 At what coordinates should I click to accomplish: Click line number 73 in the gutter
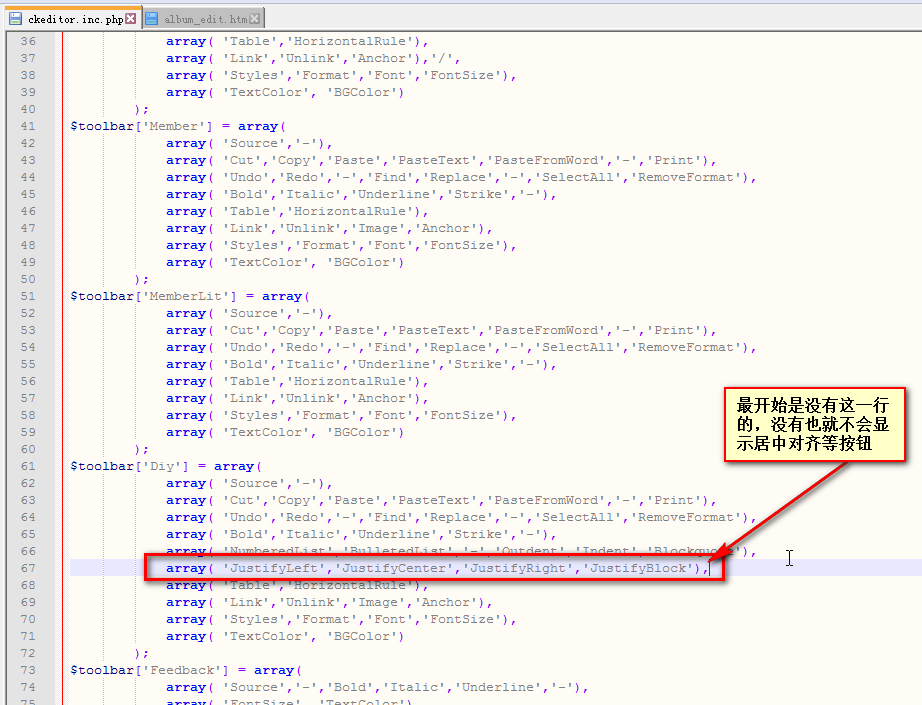(28, 670)
